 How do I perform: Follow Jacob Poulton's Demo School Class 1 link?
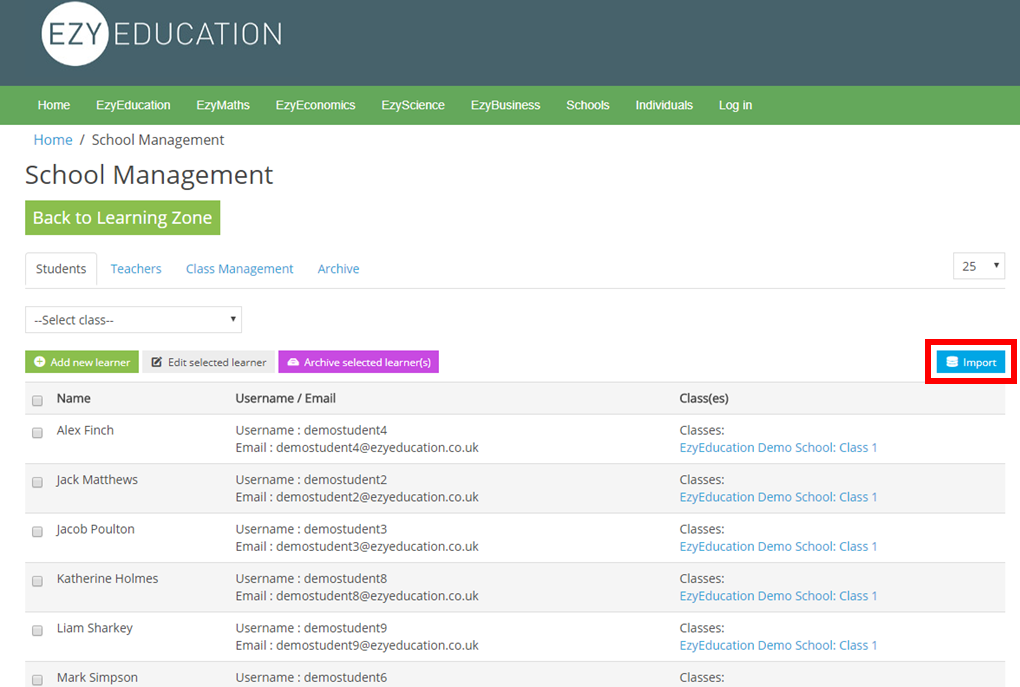pos(778,546)
